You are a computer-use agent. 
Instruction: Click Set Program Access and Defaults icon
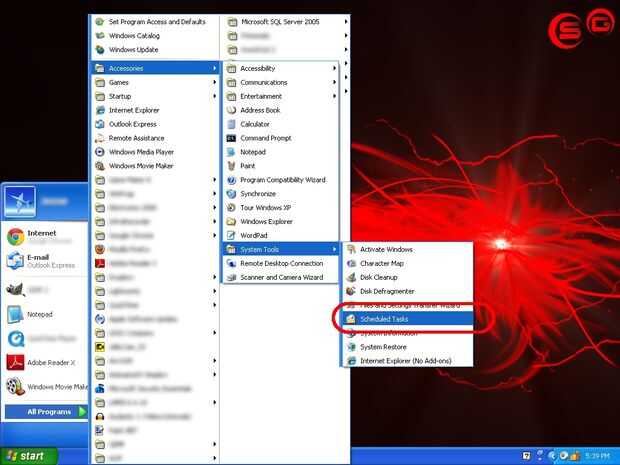click(100, 22)
